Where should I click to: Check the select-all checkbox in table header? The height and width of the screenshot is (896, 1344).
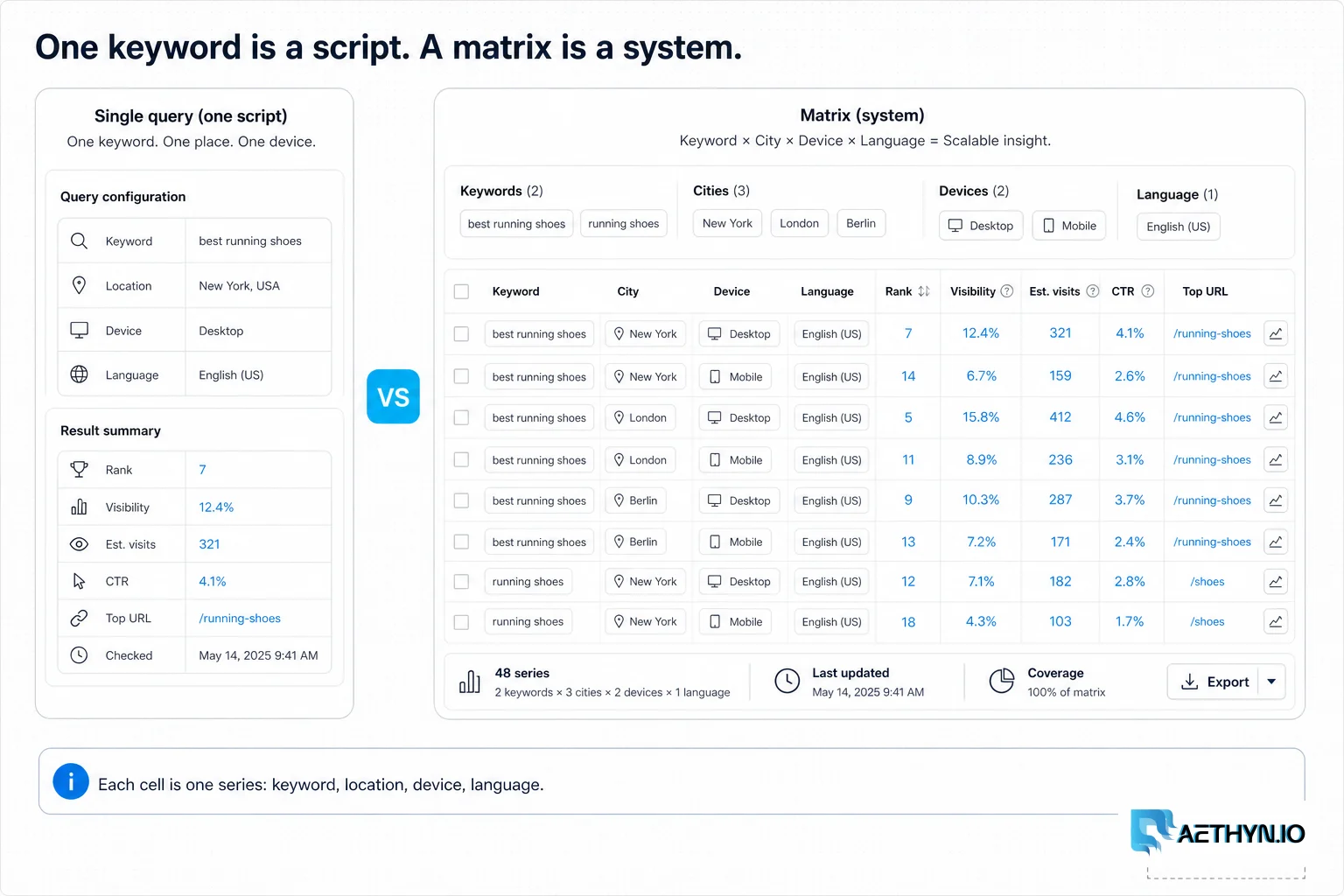coord(462,291)
